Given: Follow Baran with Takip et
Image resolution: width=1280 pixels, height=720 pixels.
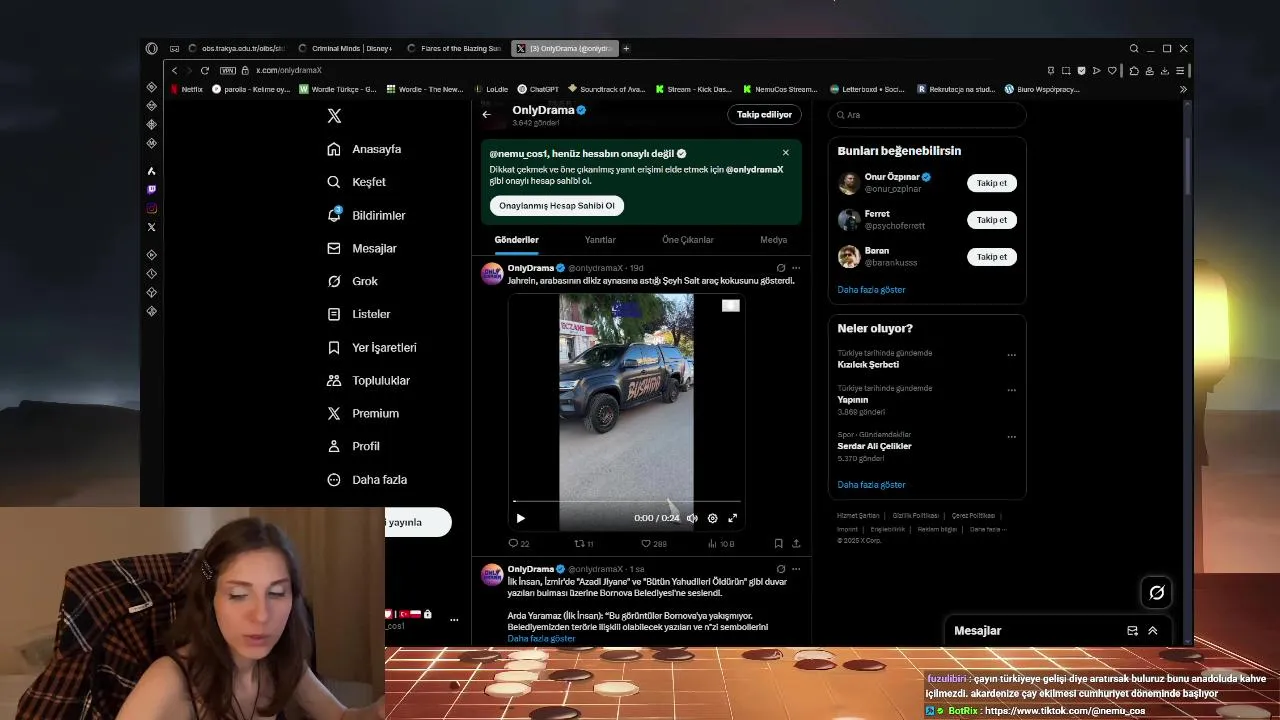Looking at the screenshot, I should pyautogui.click(x=991, y=257).
